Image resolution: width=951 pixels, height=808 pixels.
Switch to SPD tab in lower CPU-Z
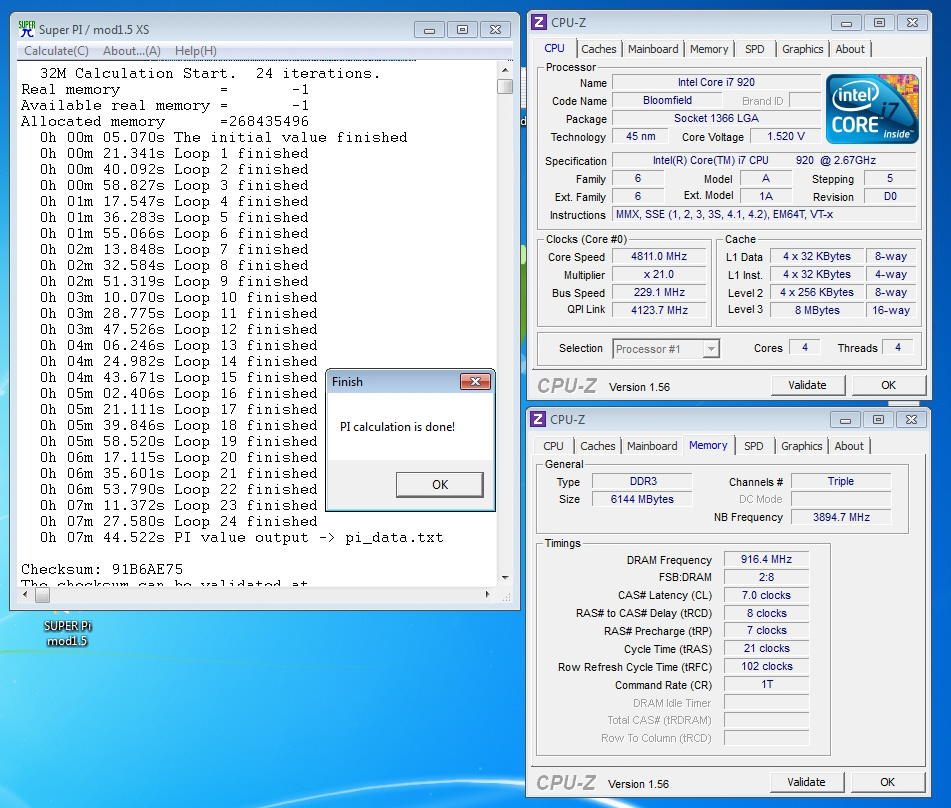coord(754,446)
